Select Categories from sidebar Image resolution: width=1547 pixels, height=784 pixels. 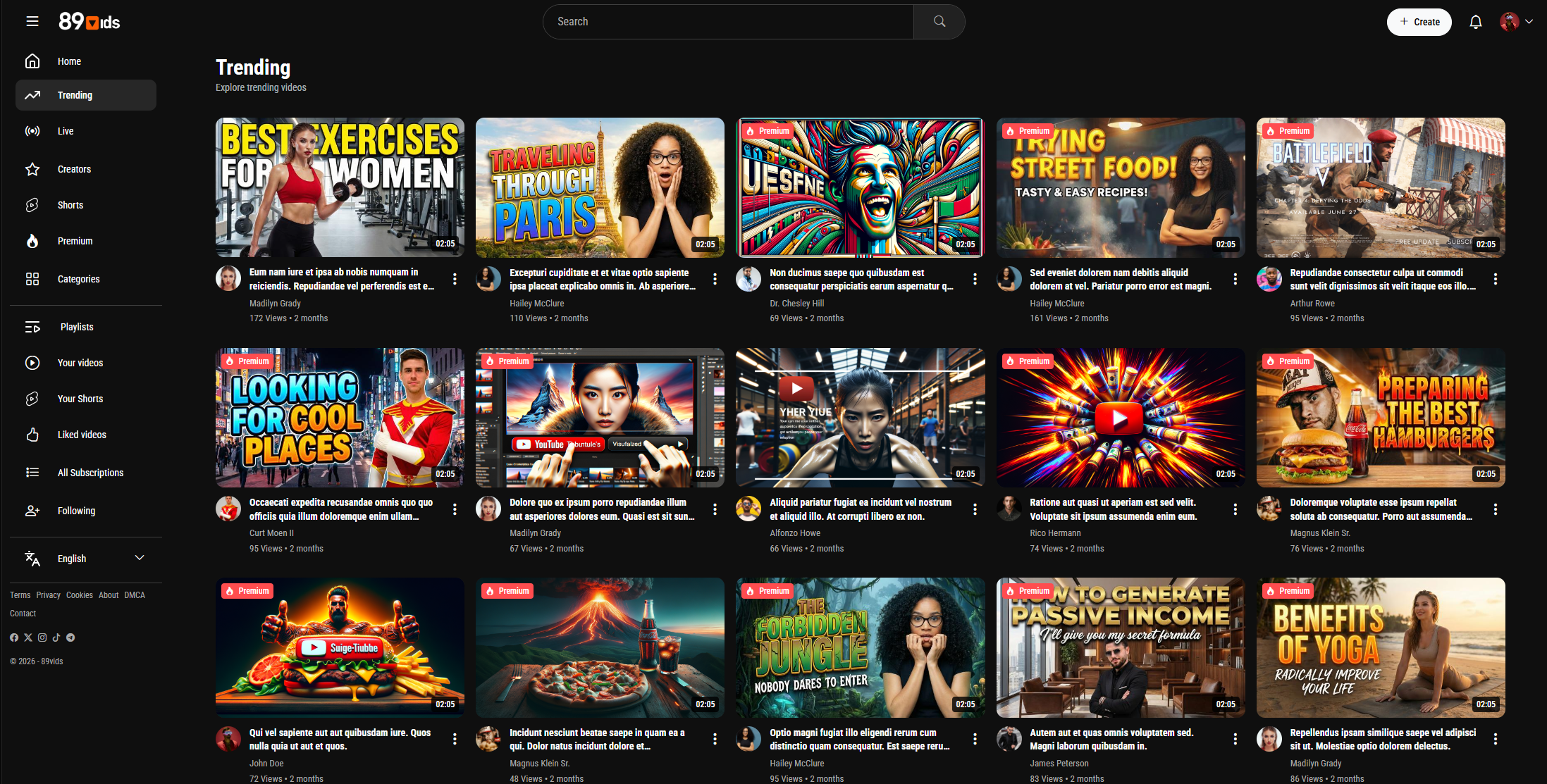click(x=78, y=279)
